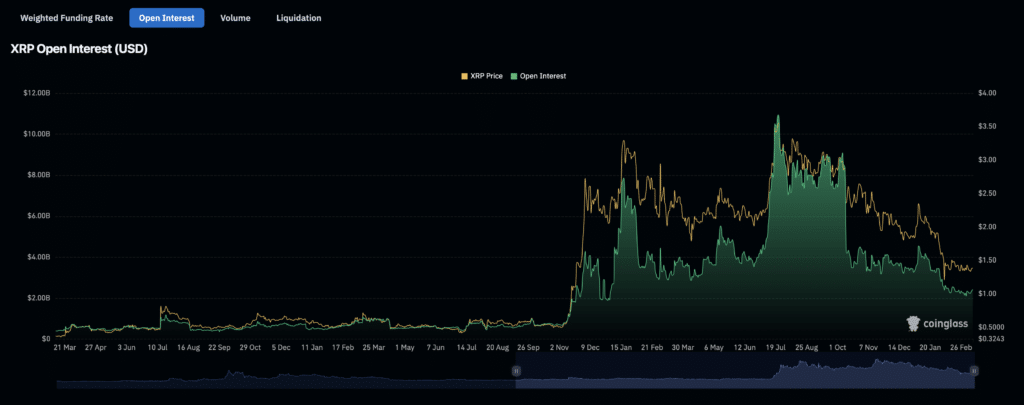Toggle the Open Interest legend series

[x=538, y=76]
